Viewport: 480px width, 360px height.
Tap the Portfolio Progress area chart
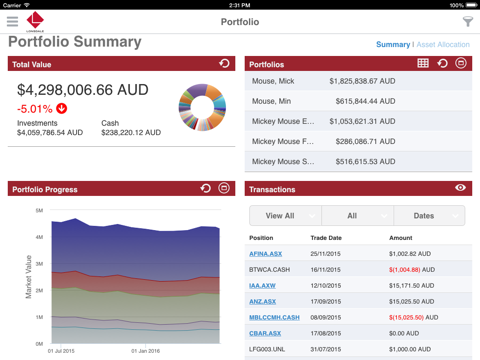[x=136, y=281]
